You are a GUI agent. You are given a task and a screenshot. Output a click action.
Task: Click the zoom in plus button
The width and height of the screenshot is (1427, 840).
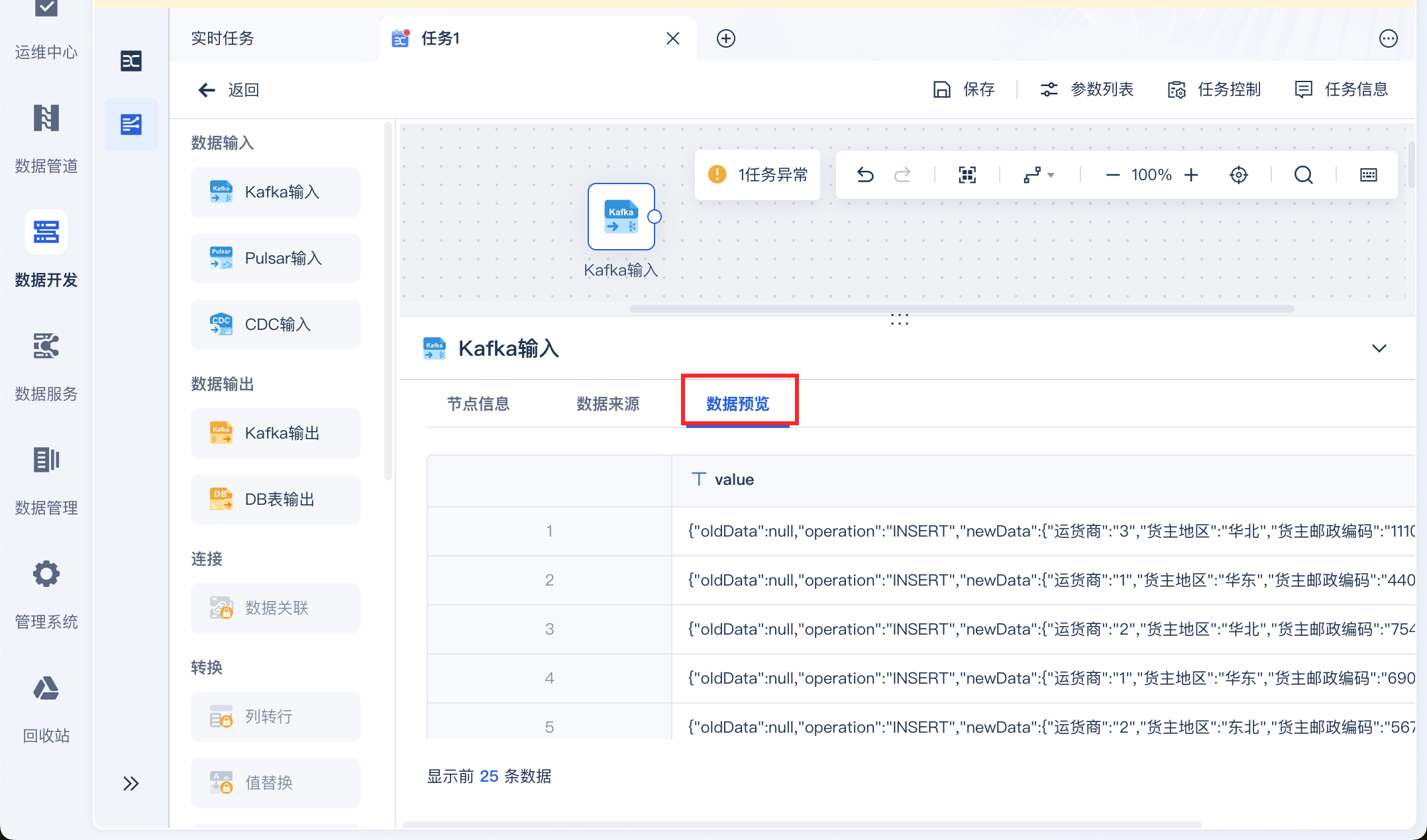[1191, 175]
